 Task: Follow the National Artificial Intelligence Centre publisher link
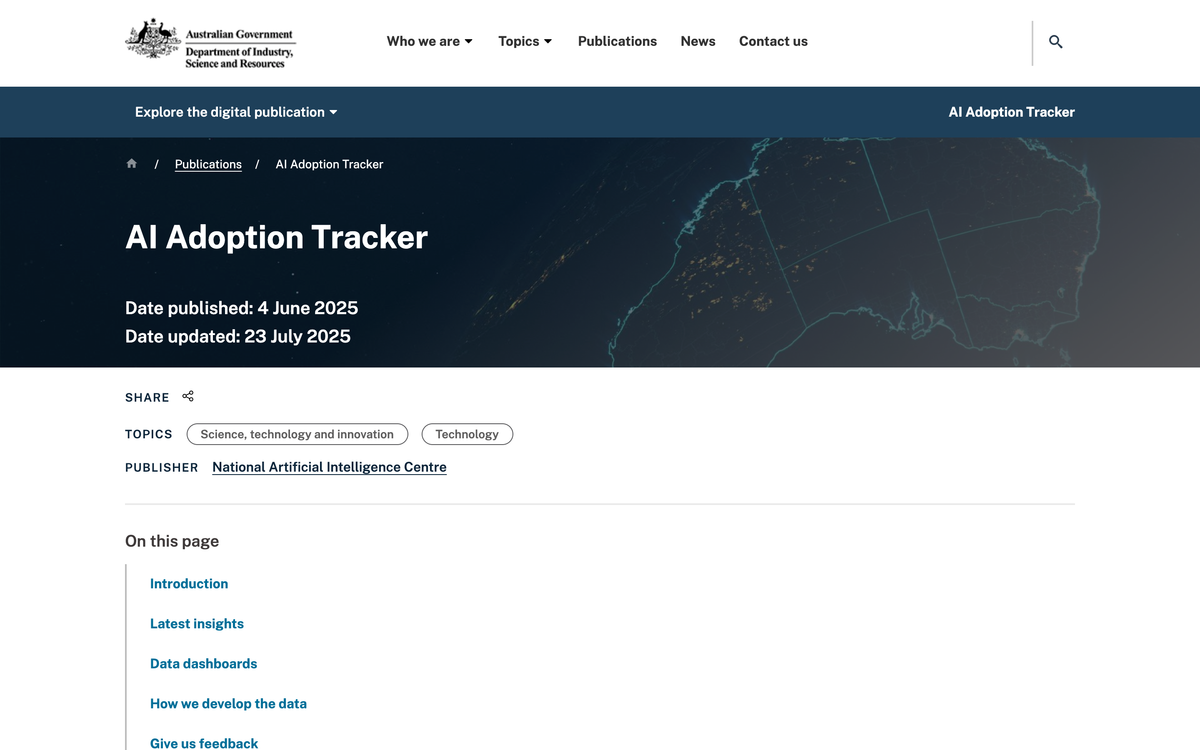point(328,466)
